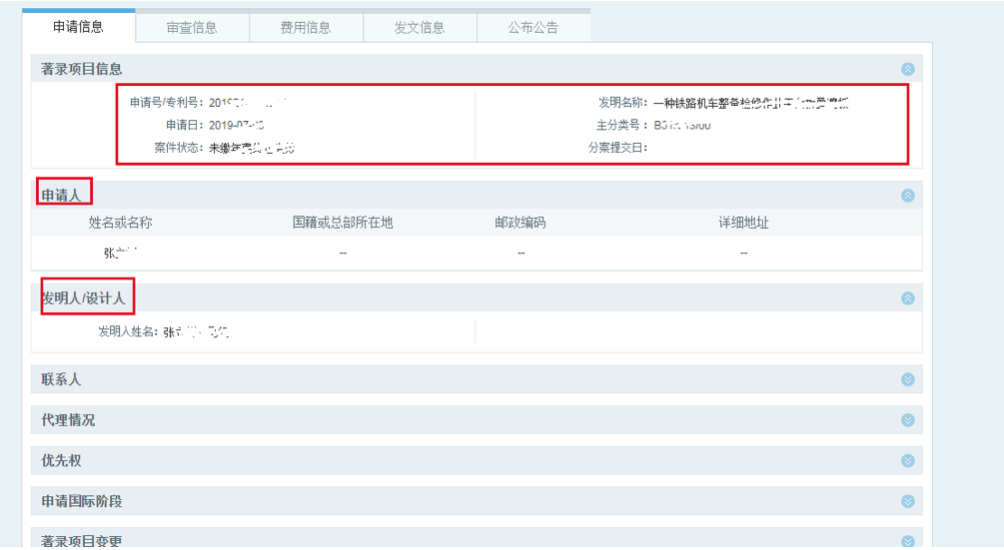This screenshot has width=1004, height=550.
Task: Go to the 发文信息 tab
Action: (419, 28)
